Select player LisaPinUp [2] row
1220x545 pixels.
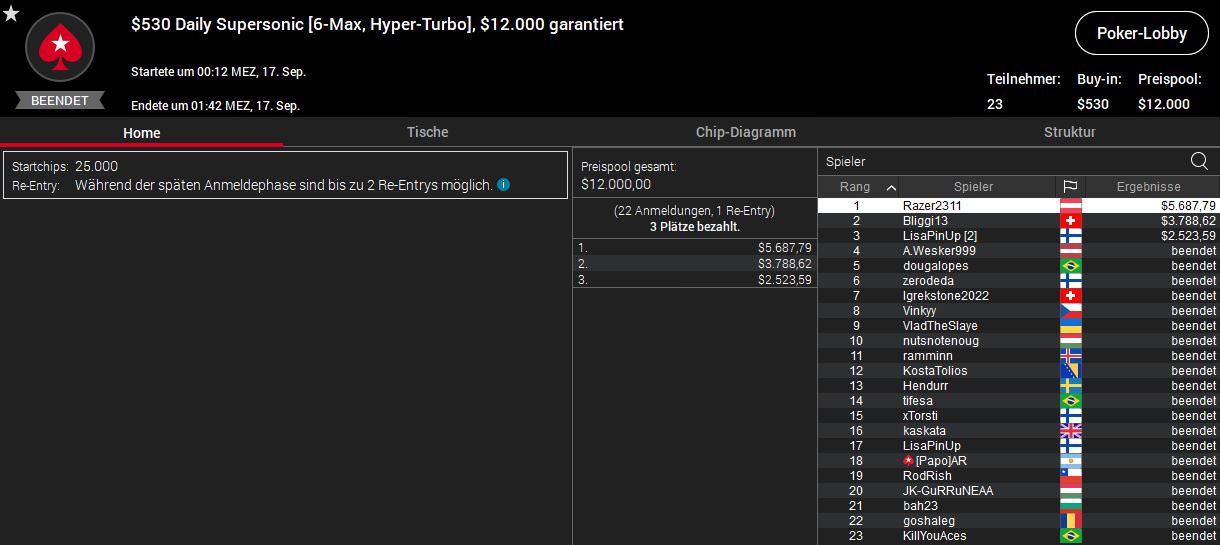click(x=939, y=236)
